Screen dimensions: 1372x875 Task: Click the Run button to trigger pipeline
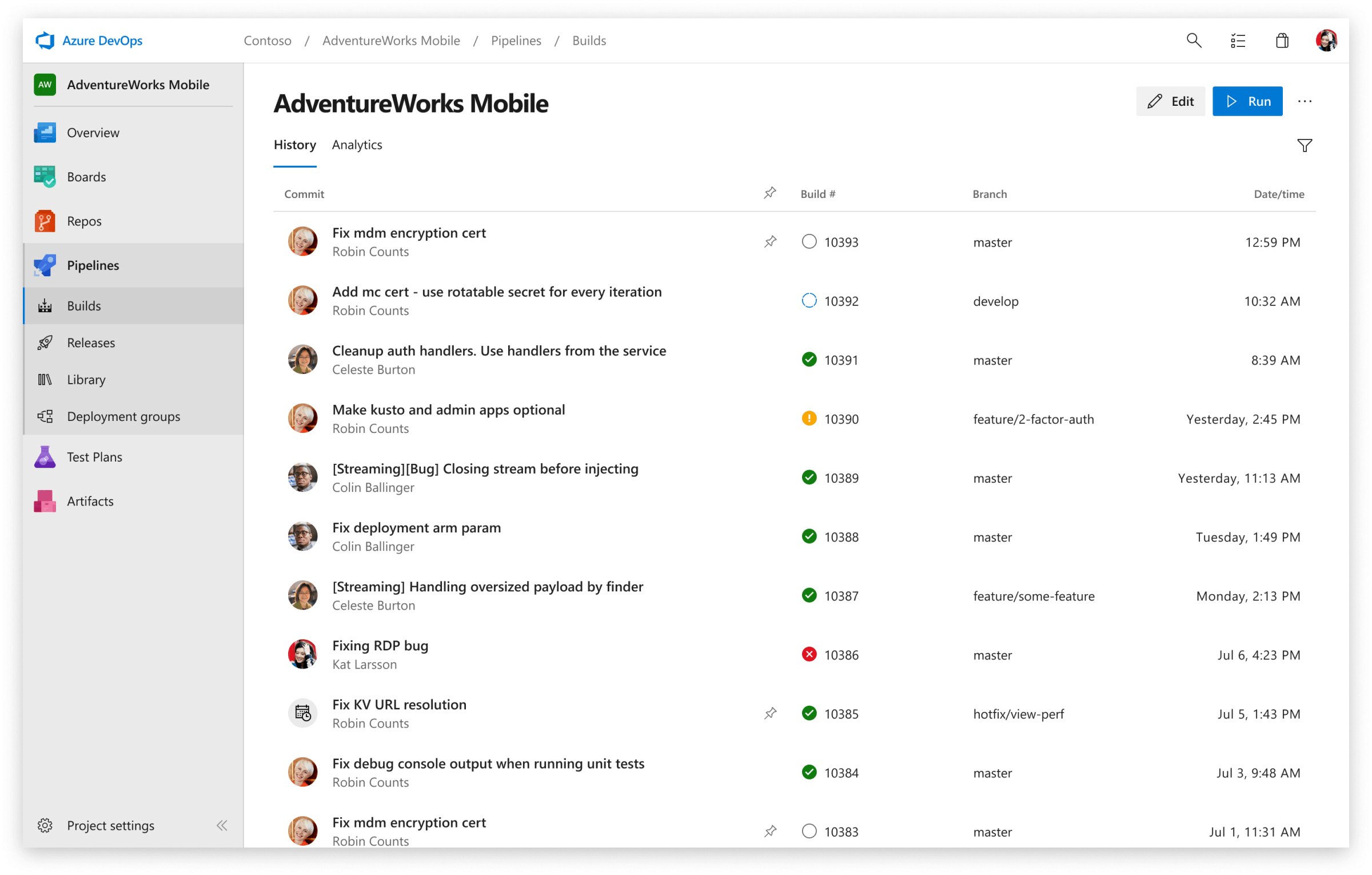coord(1248,100)
